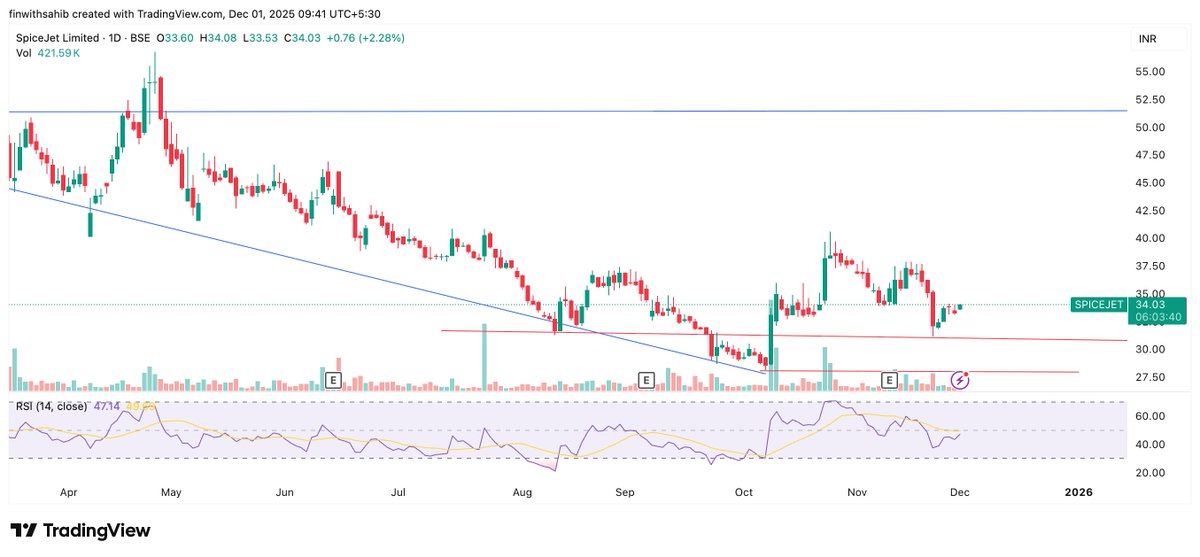Image resolution: width=1200 pixels, height=557 pixels.
Task: Click the 27.50 price axis label
Action: click(x=1150, y=377)
